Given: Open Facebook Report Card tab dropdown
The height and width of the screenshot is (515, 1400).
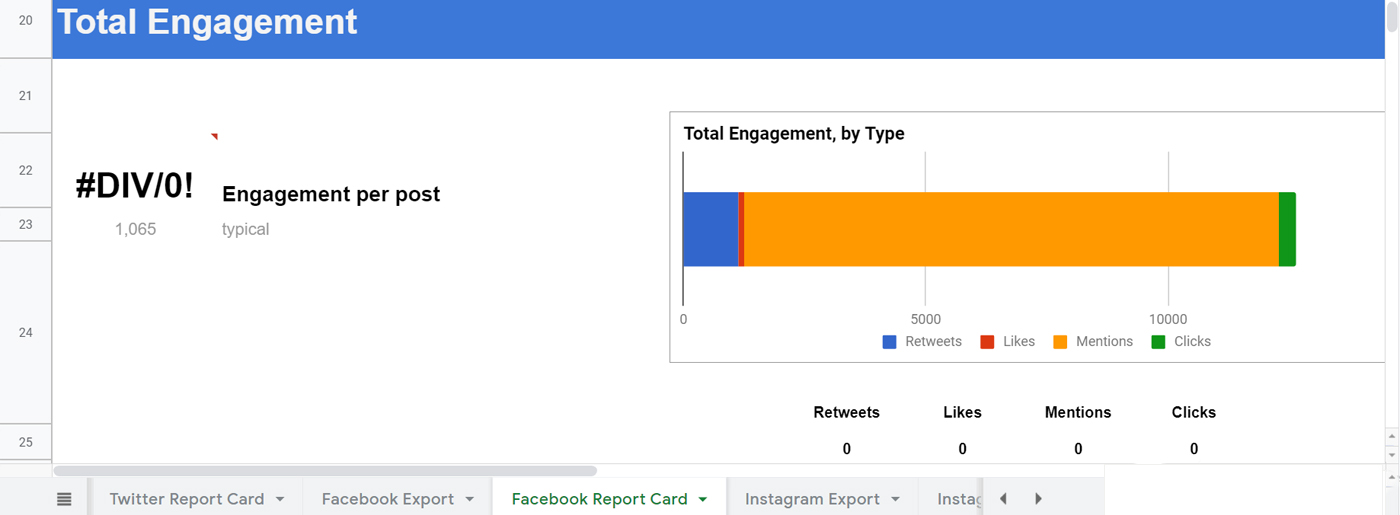Looking at the screenshot, I should click(703, 499).
